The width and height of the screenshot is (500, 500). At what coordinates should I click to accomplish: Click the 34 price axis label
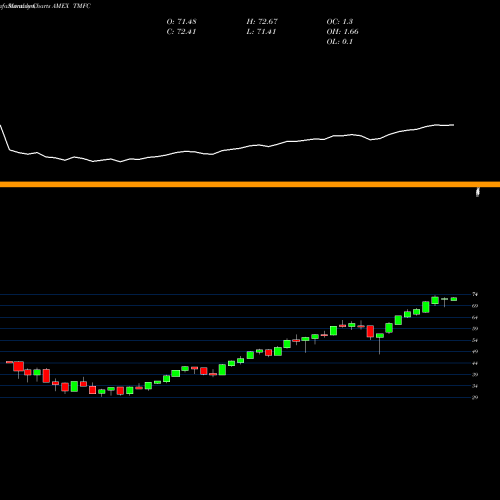click(x=475, y=386)
